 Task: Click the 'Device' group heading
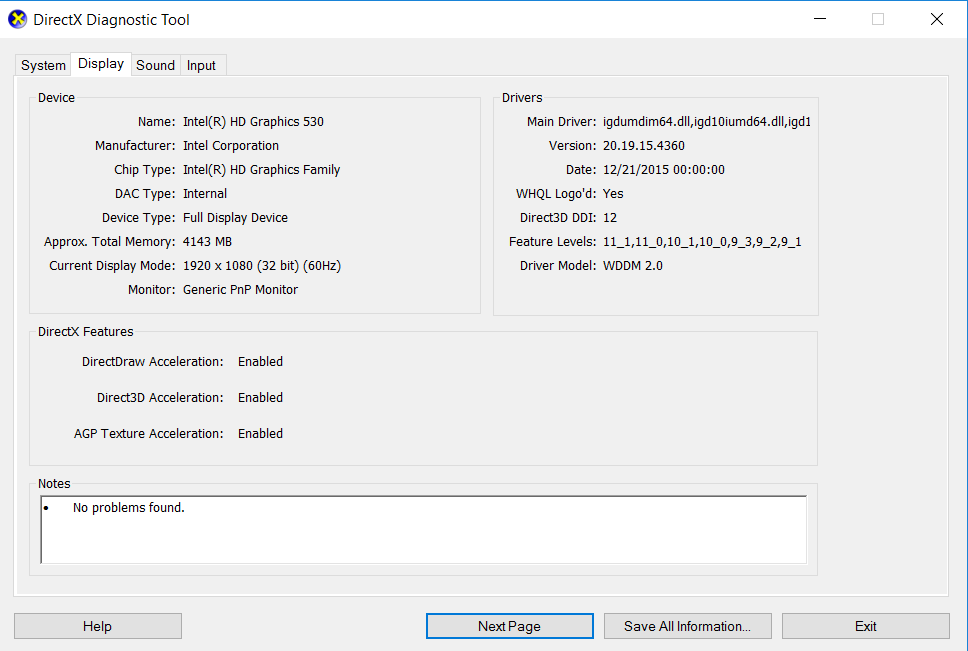tap(56, 97)
